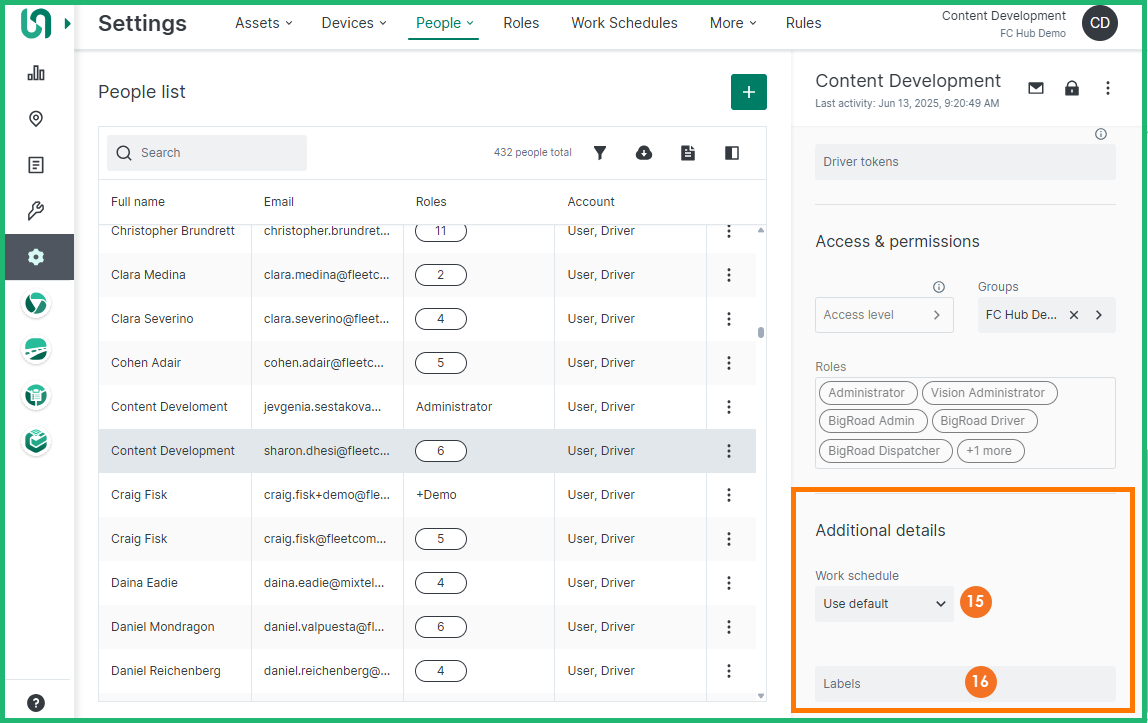Open the Assets menu dropdown

[x=264, y=23]
